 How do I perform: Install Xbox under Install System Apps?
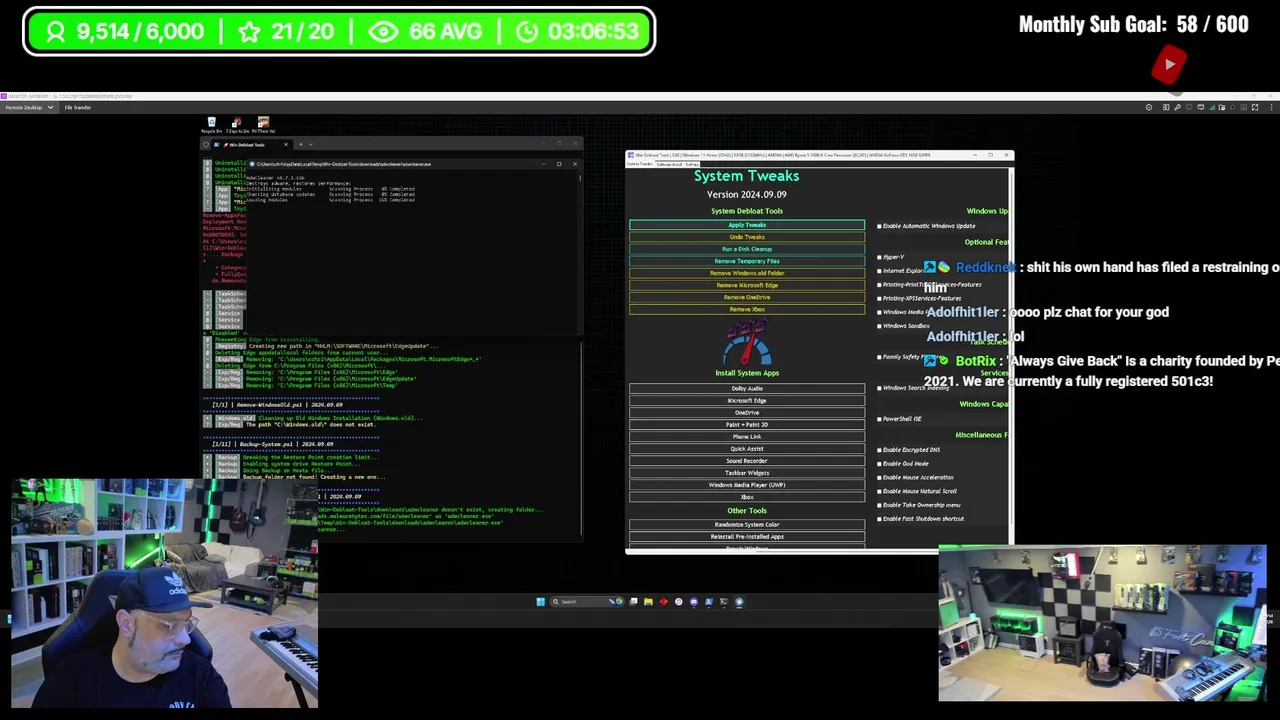747,496
